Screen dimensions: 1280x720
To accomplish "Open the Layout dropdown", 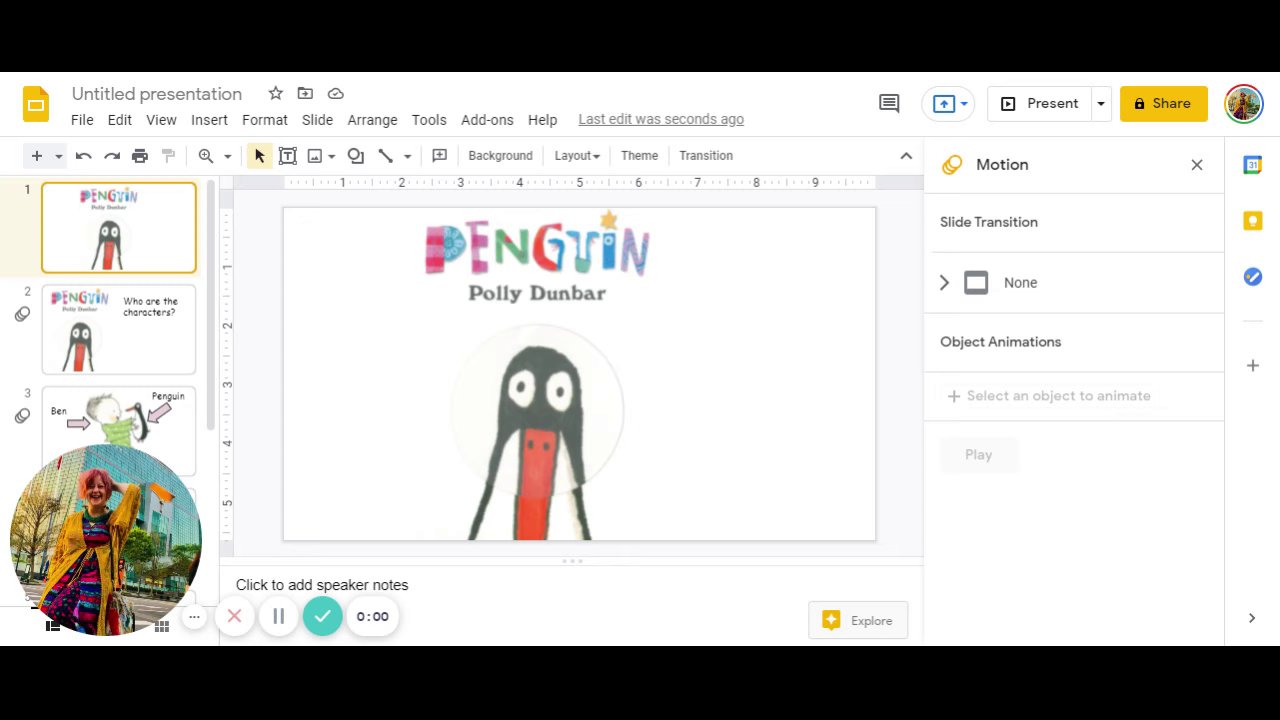I will [577, 156].
